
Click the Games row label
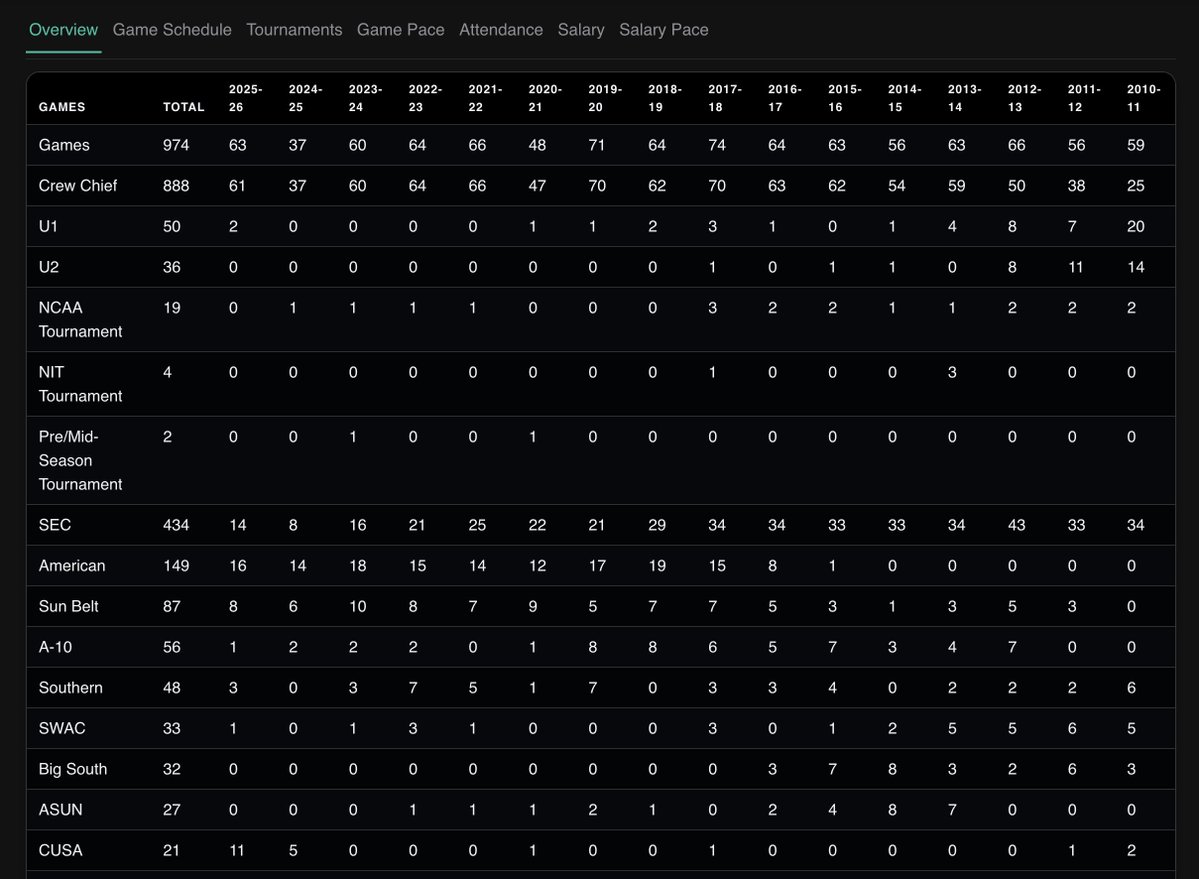click(64, 145)
